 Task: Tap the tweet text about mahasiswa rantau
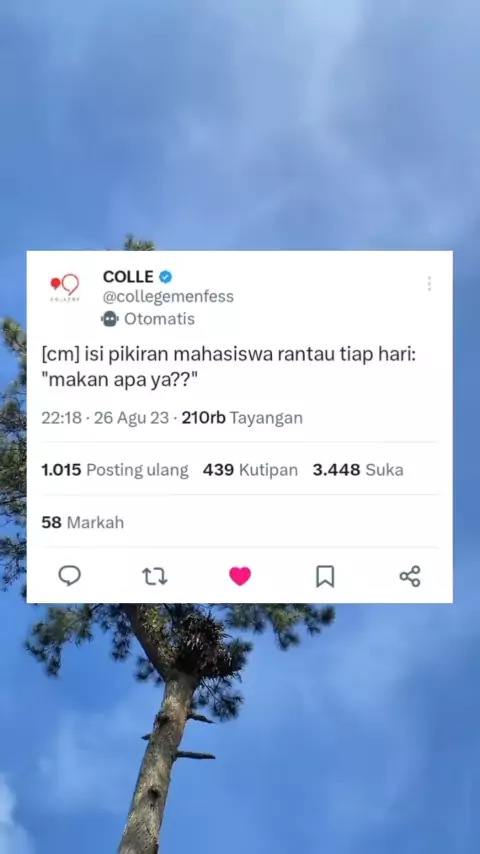click(x=229, y=367)
